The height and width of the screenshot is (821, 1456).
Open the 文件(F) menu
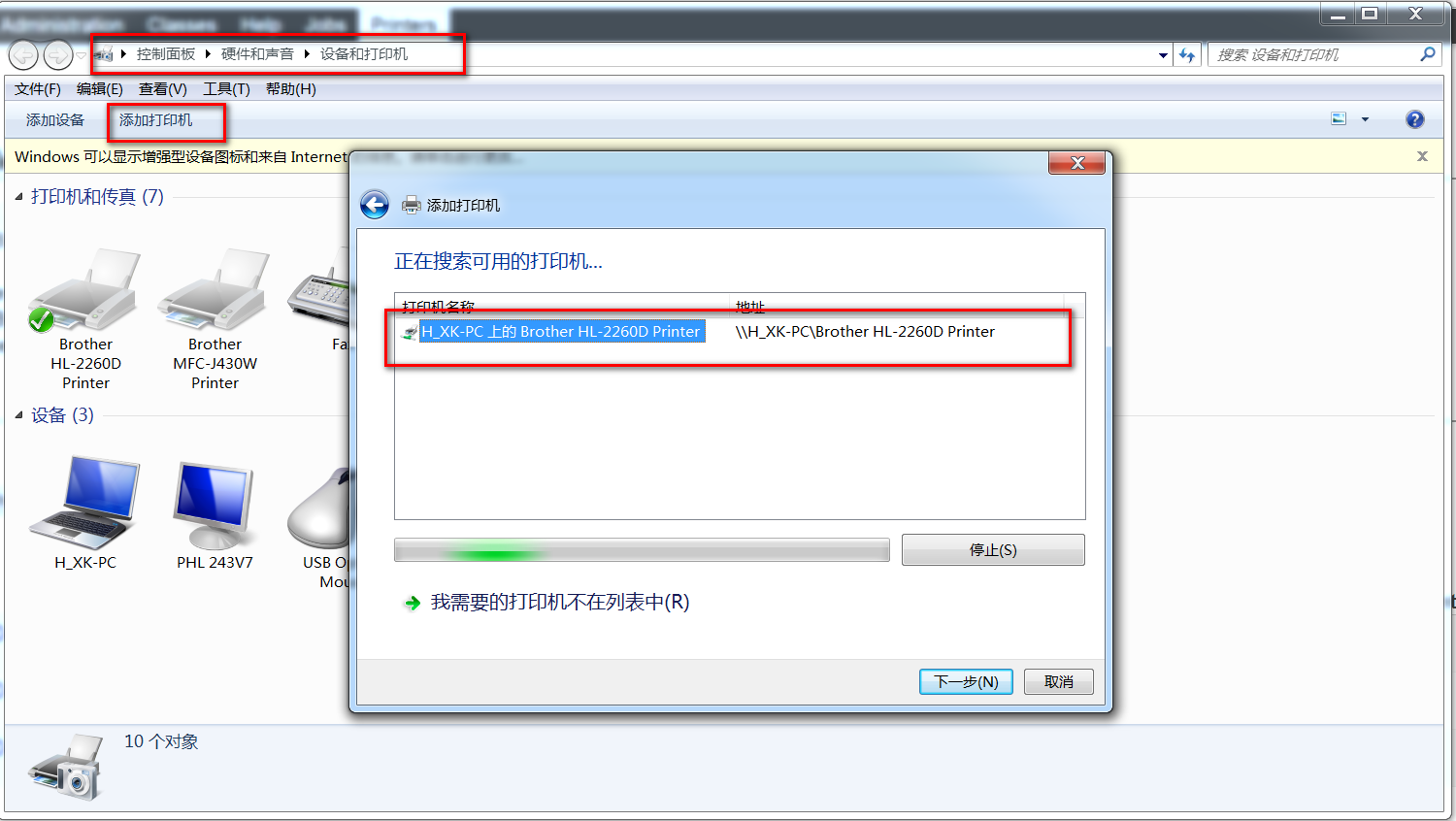pyautogui.click(x=38, y=89)
